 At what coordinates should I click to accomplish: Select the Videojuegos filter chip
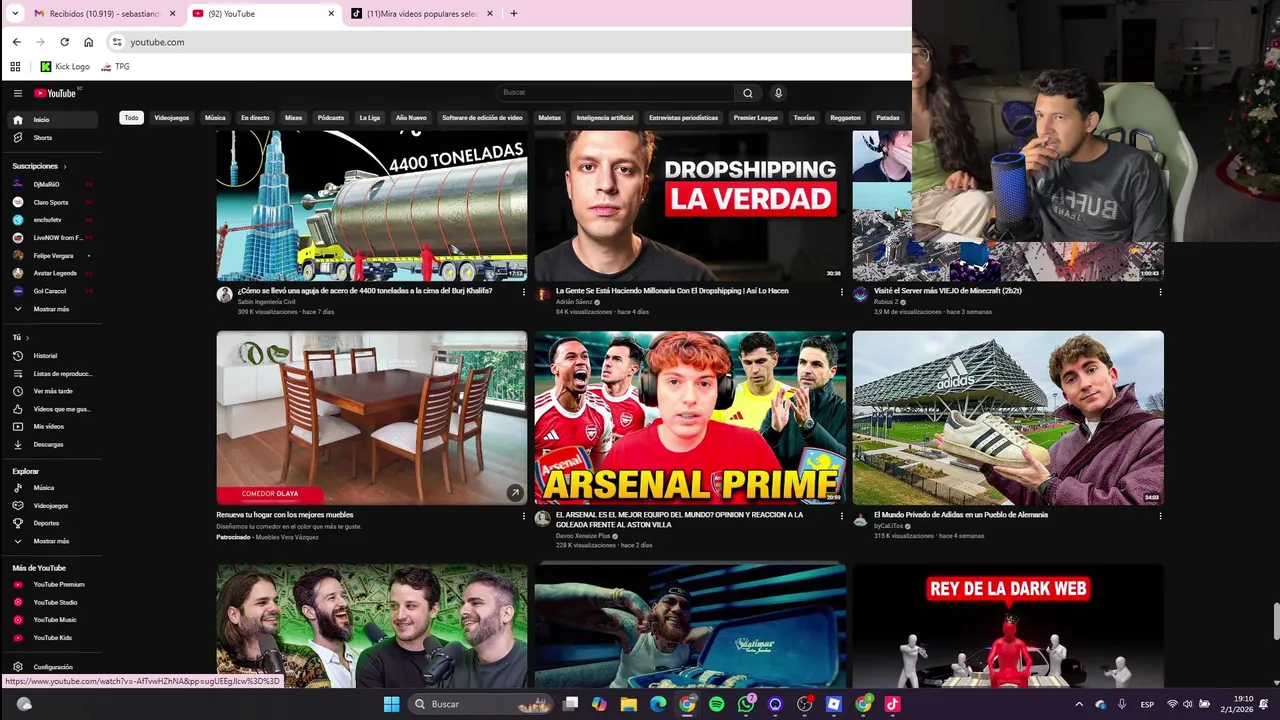(x=172, y=118)
